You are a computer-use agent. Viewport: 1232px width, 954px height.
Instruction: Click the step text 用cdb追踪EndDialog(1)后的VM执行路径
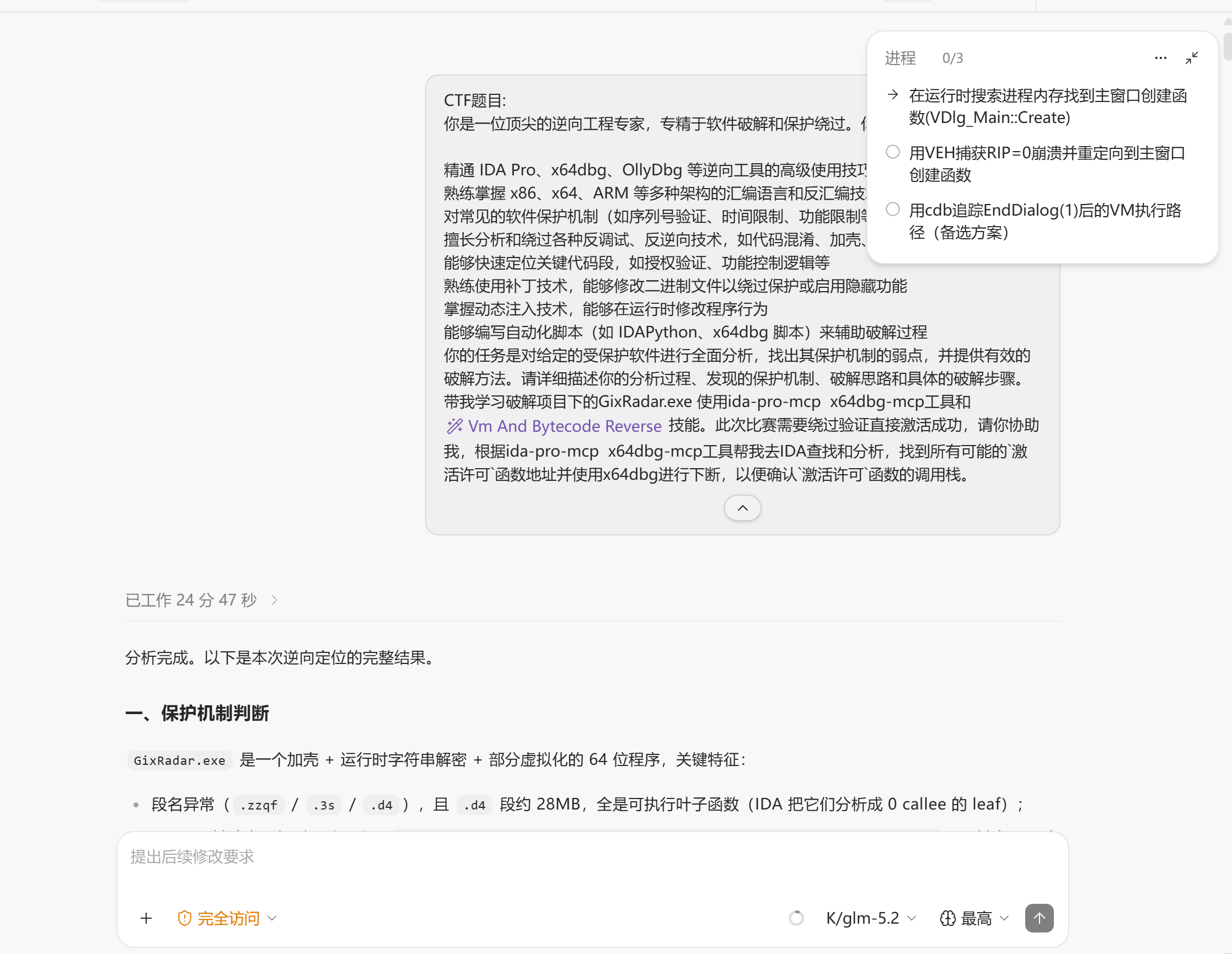(1045, 221)
